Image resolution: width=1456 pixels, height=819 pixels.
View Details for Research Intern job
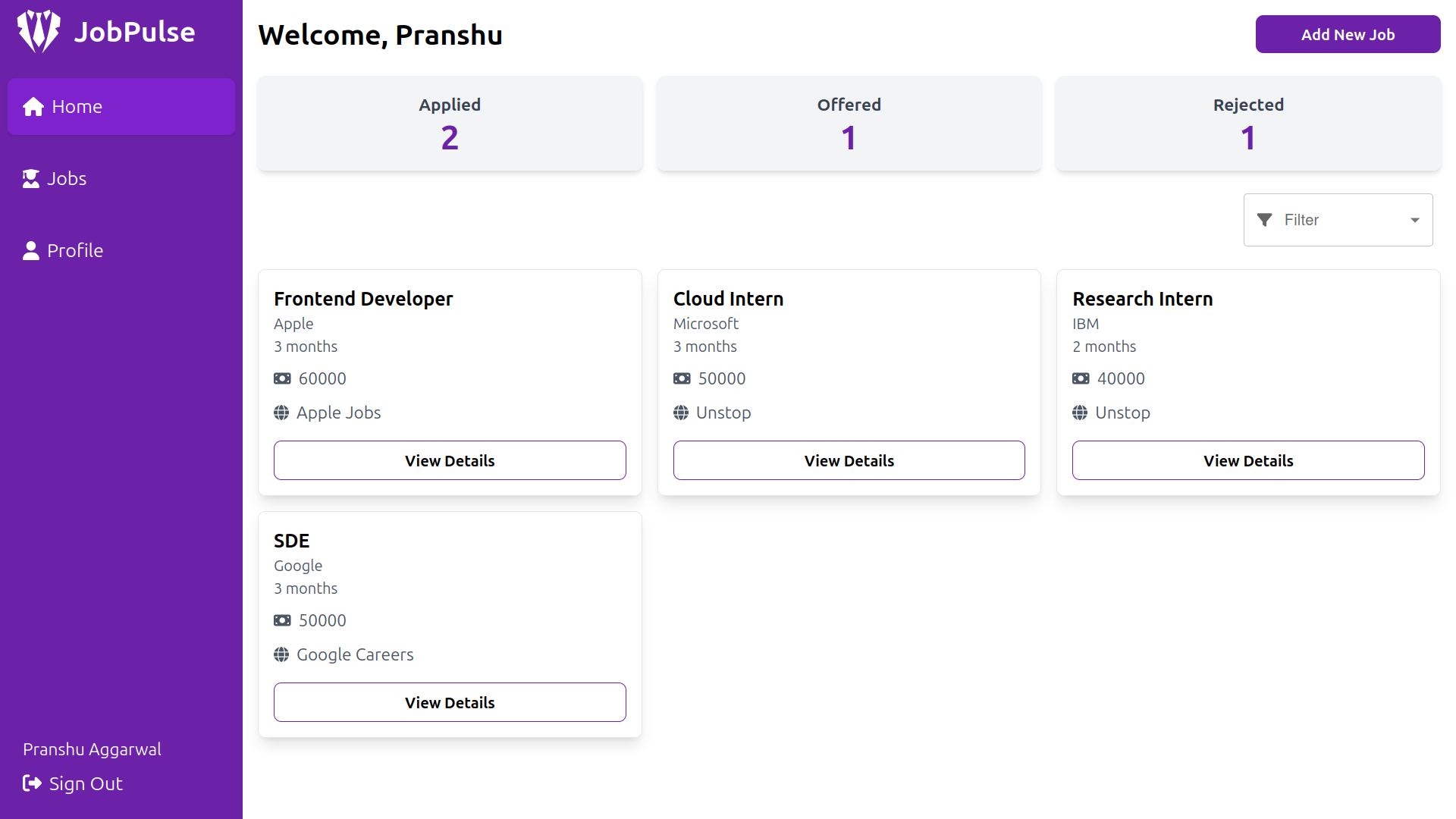pyautogui.click(x=1248, y=460)
